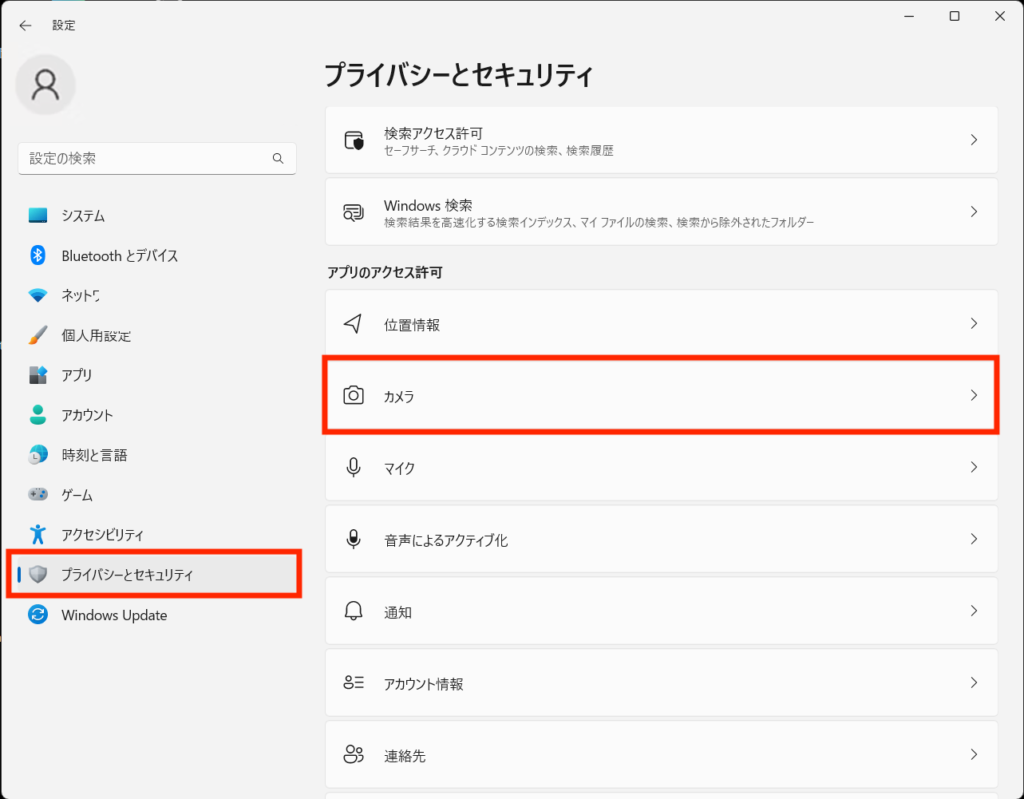Click the search magnifier icon in 設定の検索
The width and height of the screenshot is (1024, 799).
pyautogui.click(x=278, y=159)
